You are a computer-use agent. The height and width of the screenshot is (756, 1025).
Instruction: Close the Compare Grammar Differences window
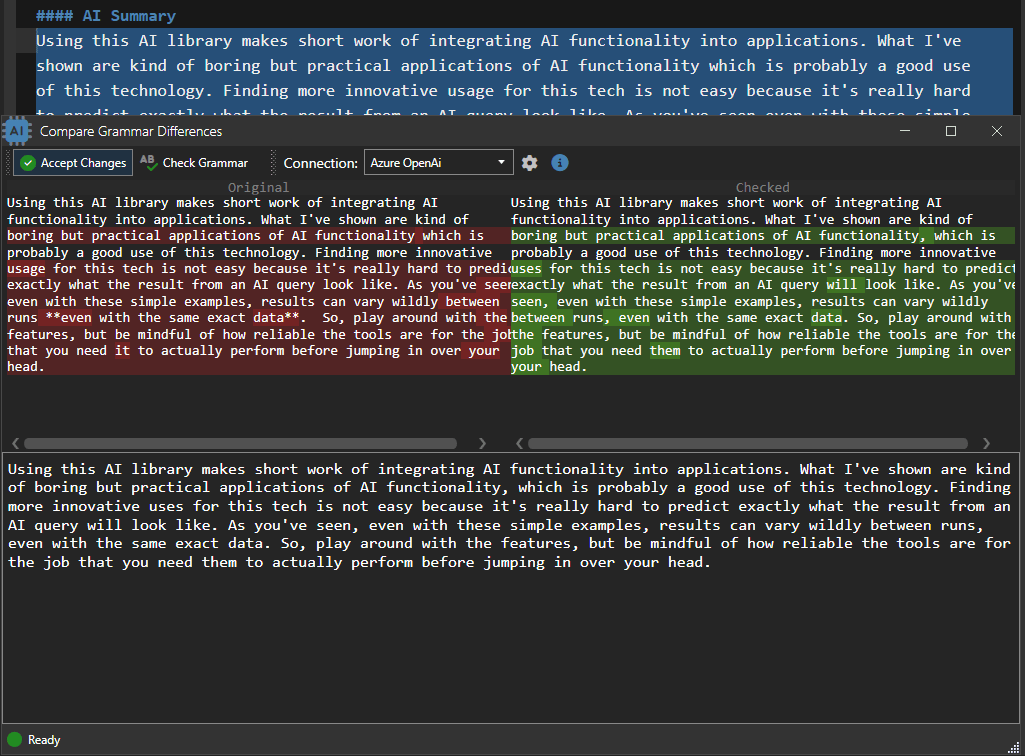[x=997, y=131]
